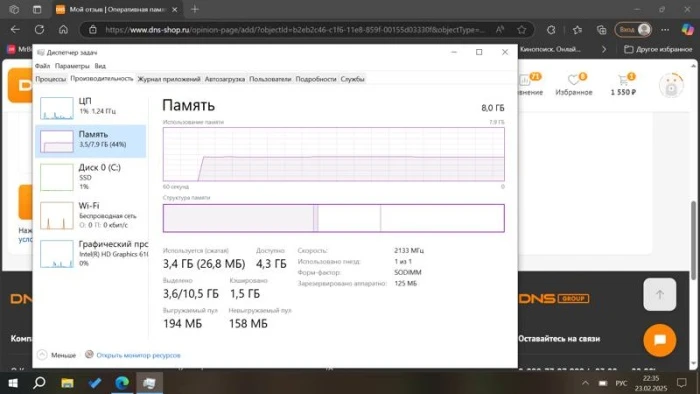Screen dimensions: 700x394
Task: Click the memory composition bar
Action: tap(333, 218)
